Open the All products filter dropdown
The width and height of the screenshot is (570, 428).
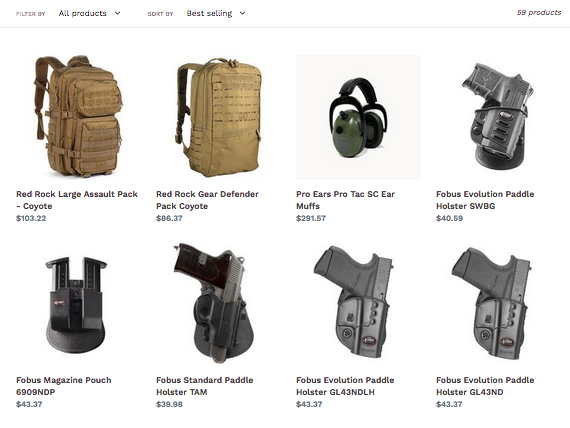tap(89, 13)
